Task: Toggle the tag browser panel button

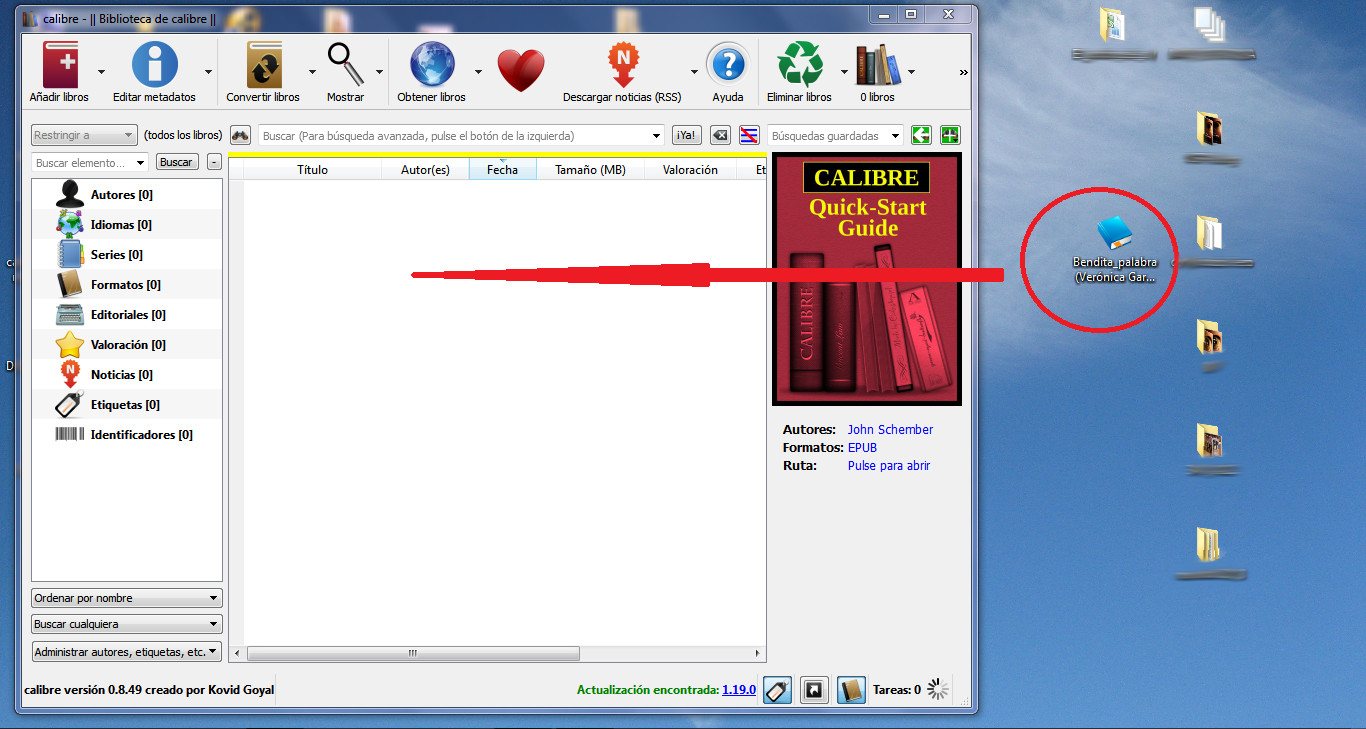Action: (x=777, y=690)
